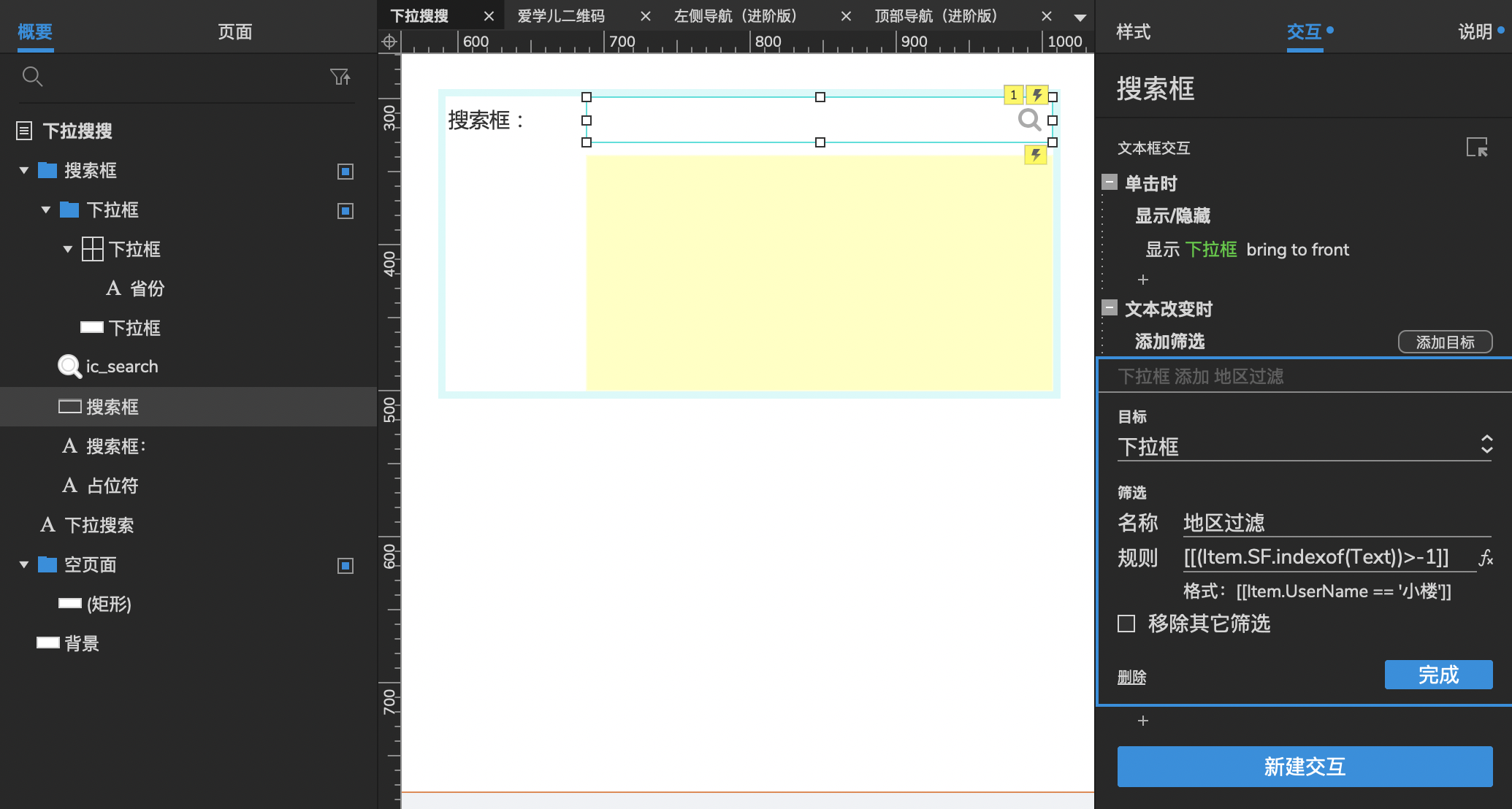Click lightning badge on yellow dropdown panel
This screenshot has width=1512, height=809.
tap(1035, 155)
